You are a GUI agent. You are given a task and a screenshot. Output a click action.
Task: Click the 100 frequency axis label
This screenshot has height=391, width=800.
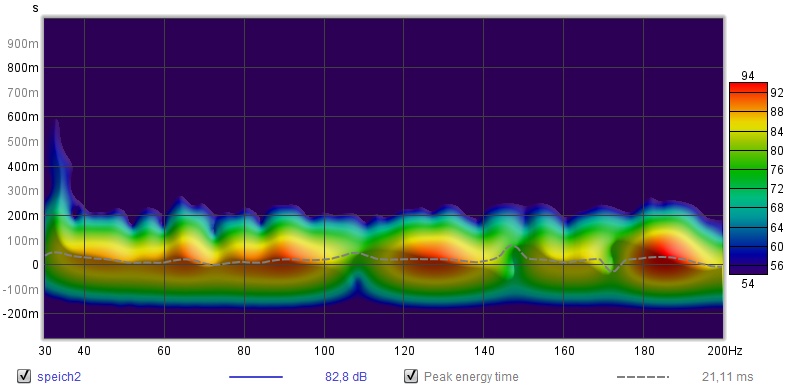pyautogui.click(x=324, y=351)
